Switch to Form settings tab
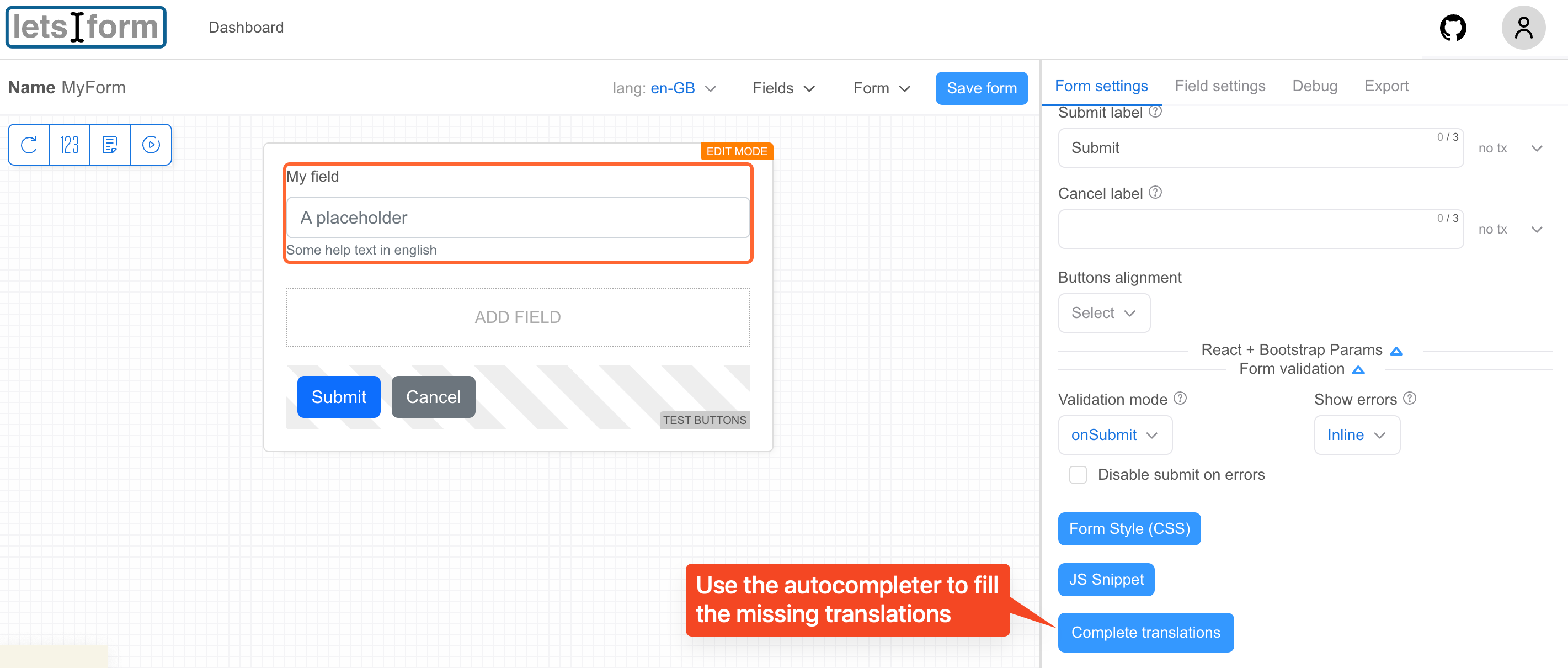This screenshot has width=1568, height=668. (1101, 87)
